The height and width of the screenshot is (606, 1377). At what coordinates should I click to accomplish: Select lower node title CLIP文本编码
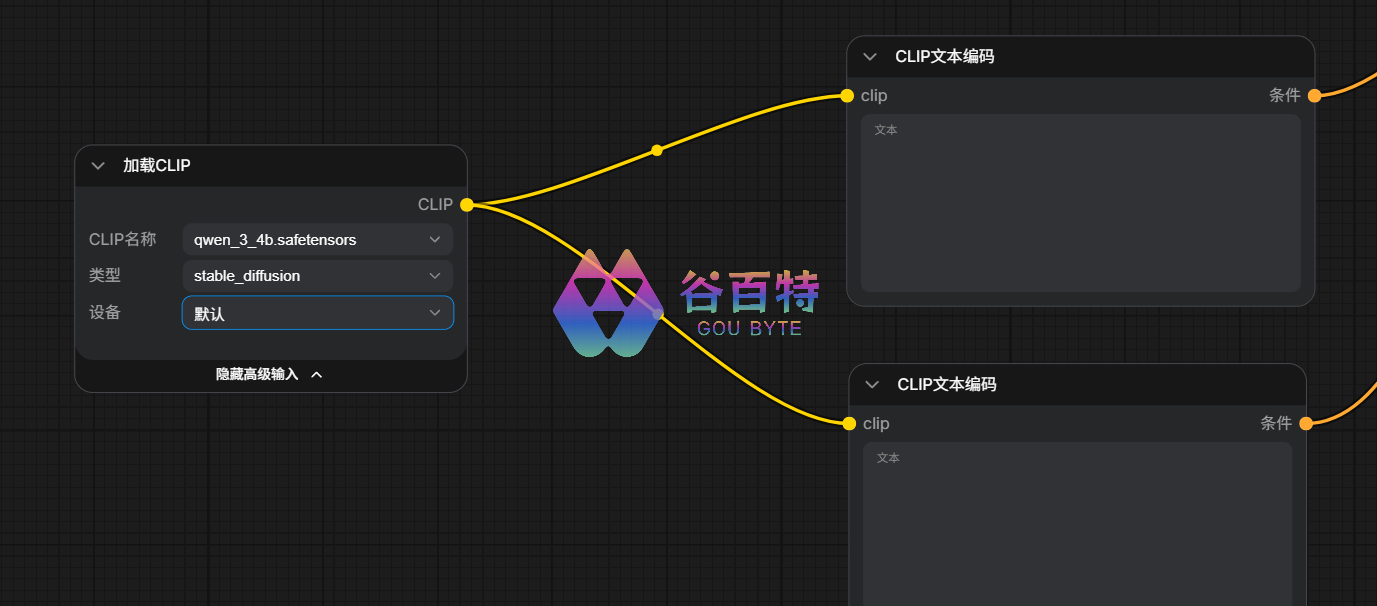click(947, 385)
